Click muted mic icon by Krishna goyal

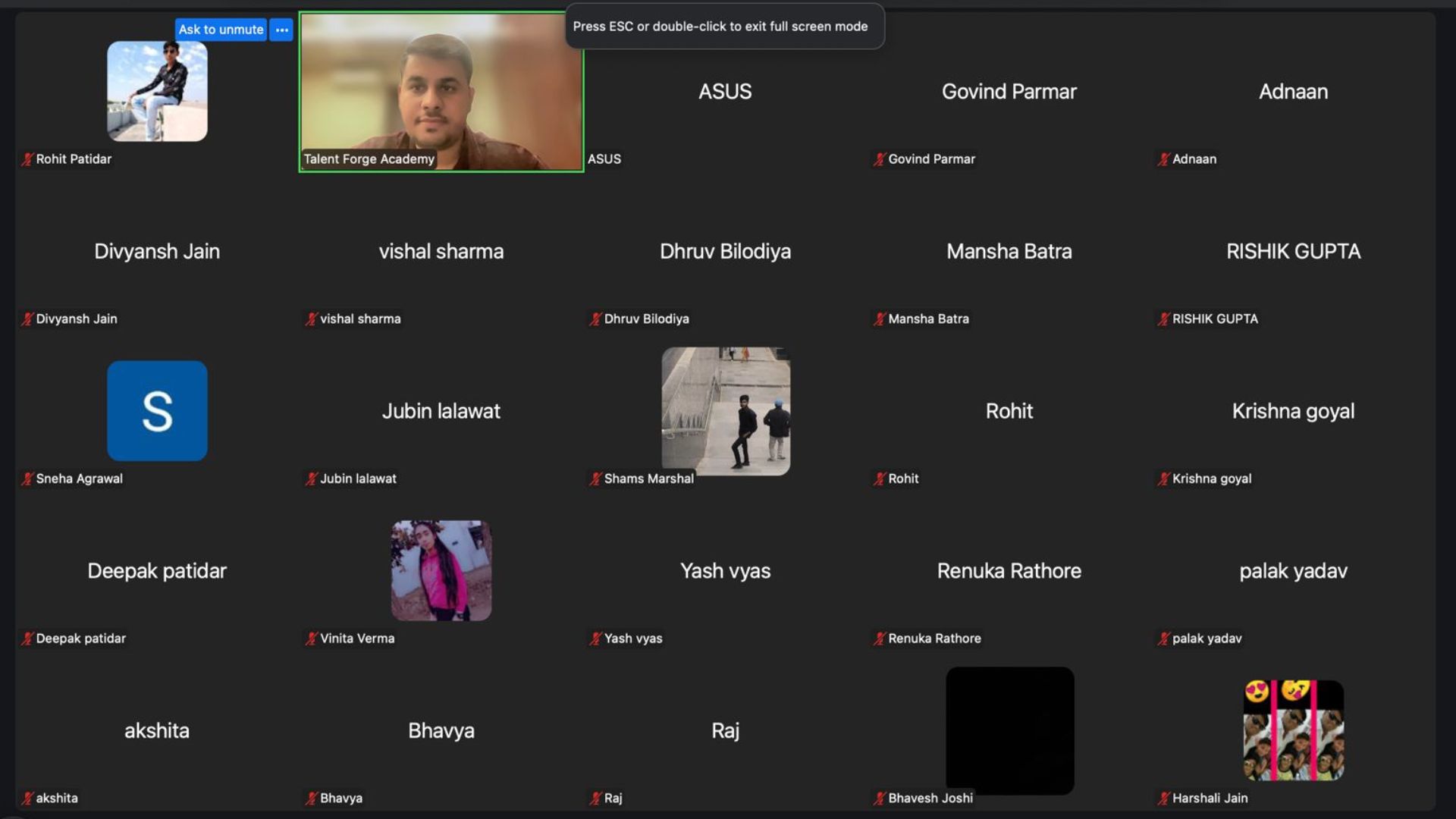pos(1163,479)
